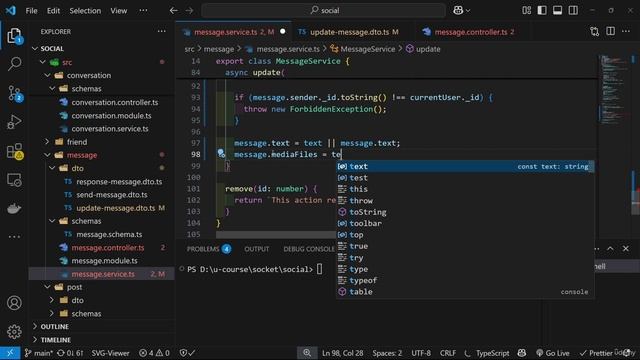Image resolution: width=640 pixels, height=360 pixels.
Task: Click Prettier status bar item
Action: [x=596, y=353]
